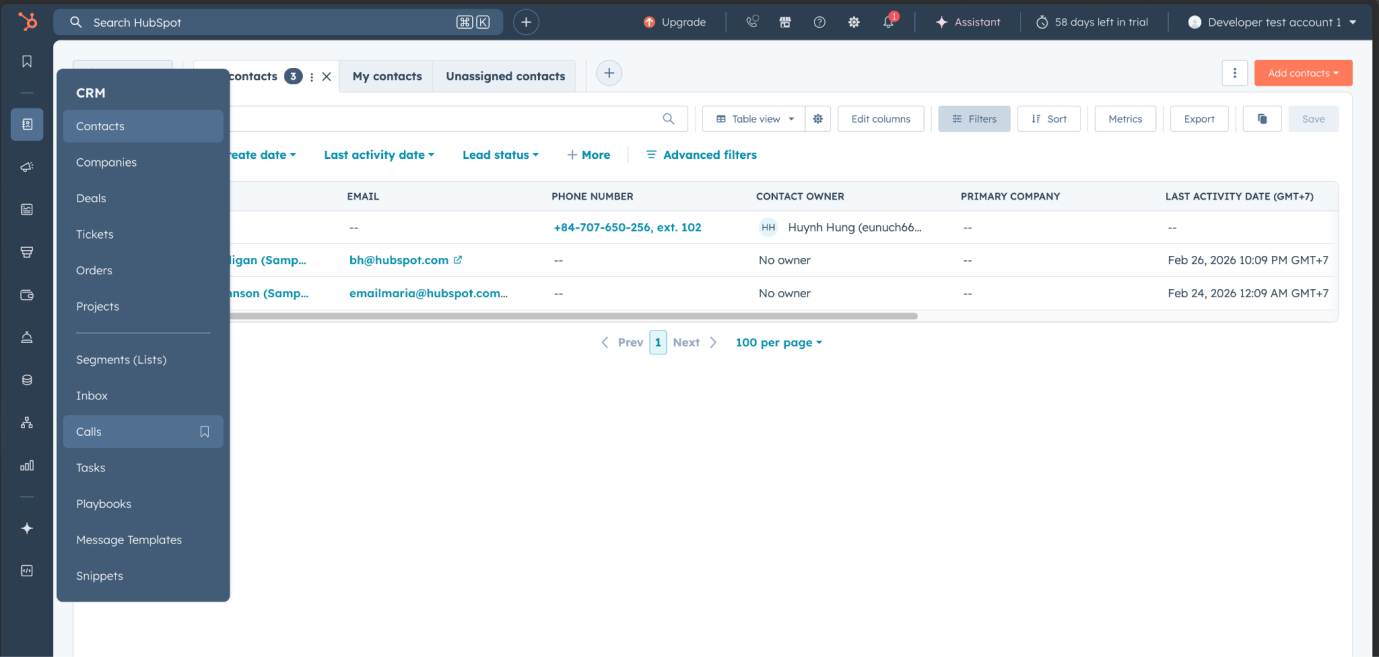Click the Search HubSpot field
This screenshot has height=657, width=1379.
pos(278,22)
